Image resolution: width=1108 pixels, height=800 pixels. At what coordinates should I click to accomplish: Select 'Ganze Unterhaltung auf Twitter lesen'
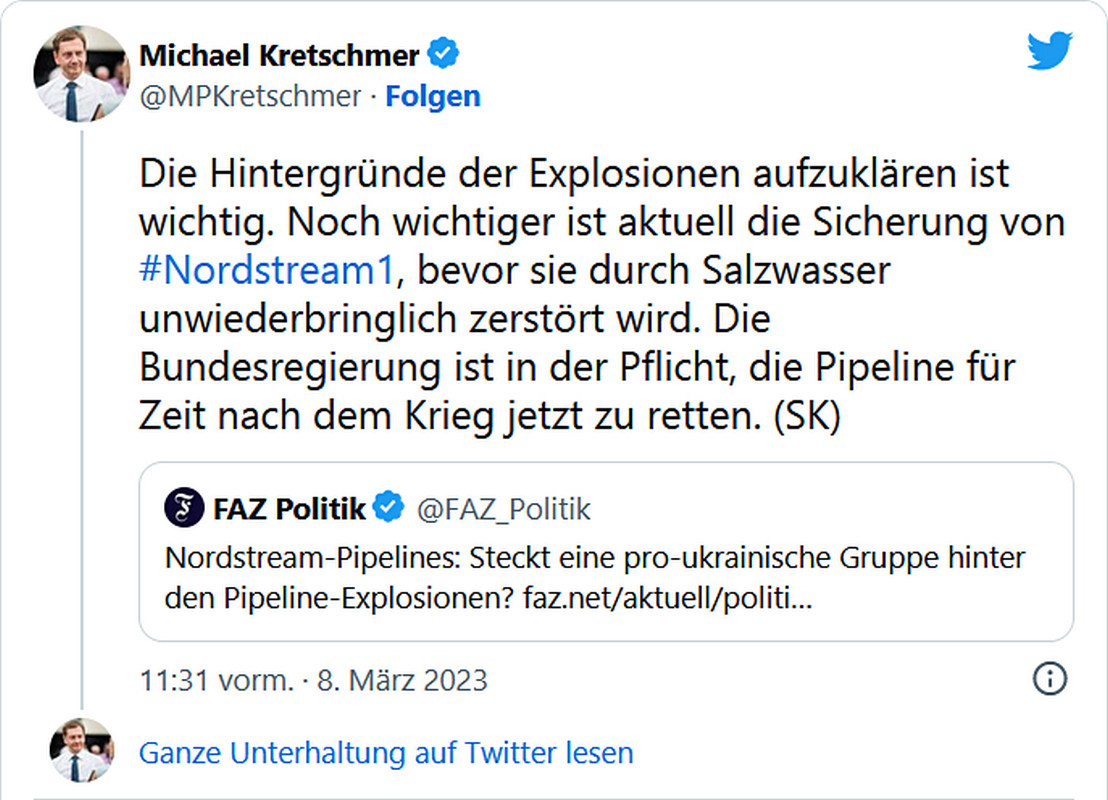click(x=385, y=752)
